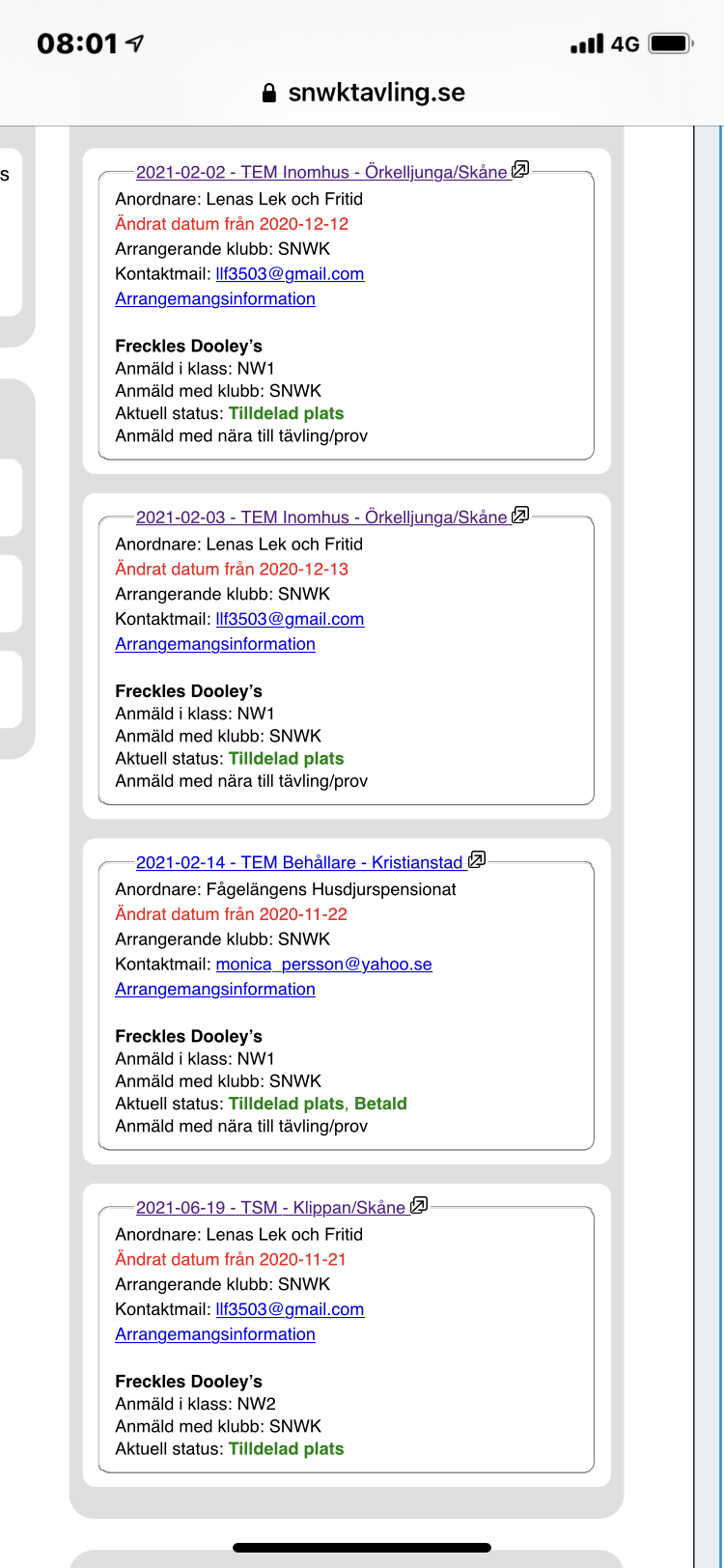Tap the battery icon in status bar
Image resolution: width=724 pixels, height=1568 pixels.
(671, 43)
